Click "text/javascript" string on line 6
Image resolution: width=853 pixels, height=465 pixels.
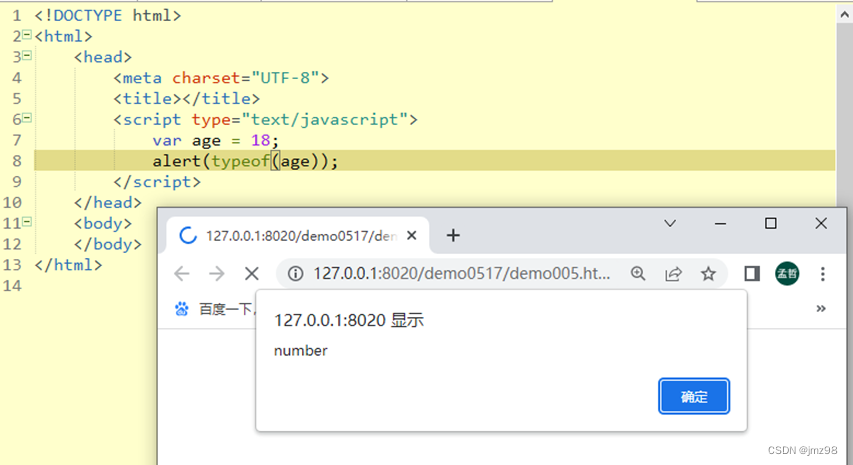pyautogui.click(x=324, y=119)
